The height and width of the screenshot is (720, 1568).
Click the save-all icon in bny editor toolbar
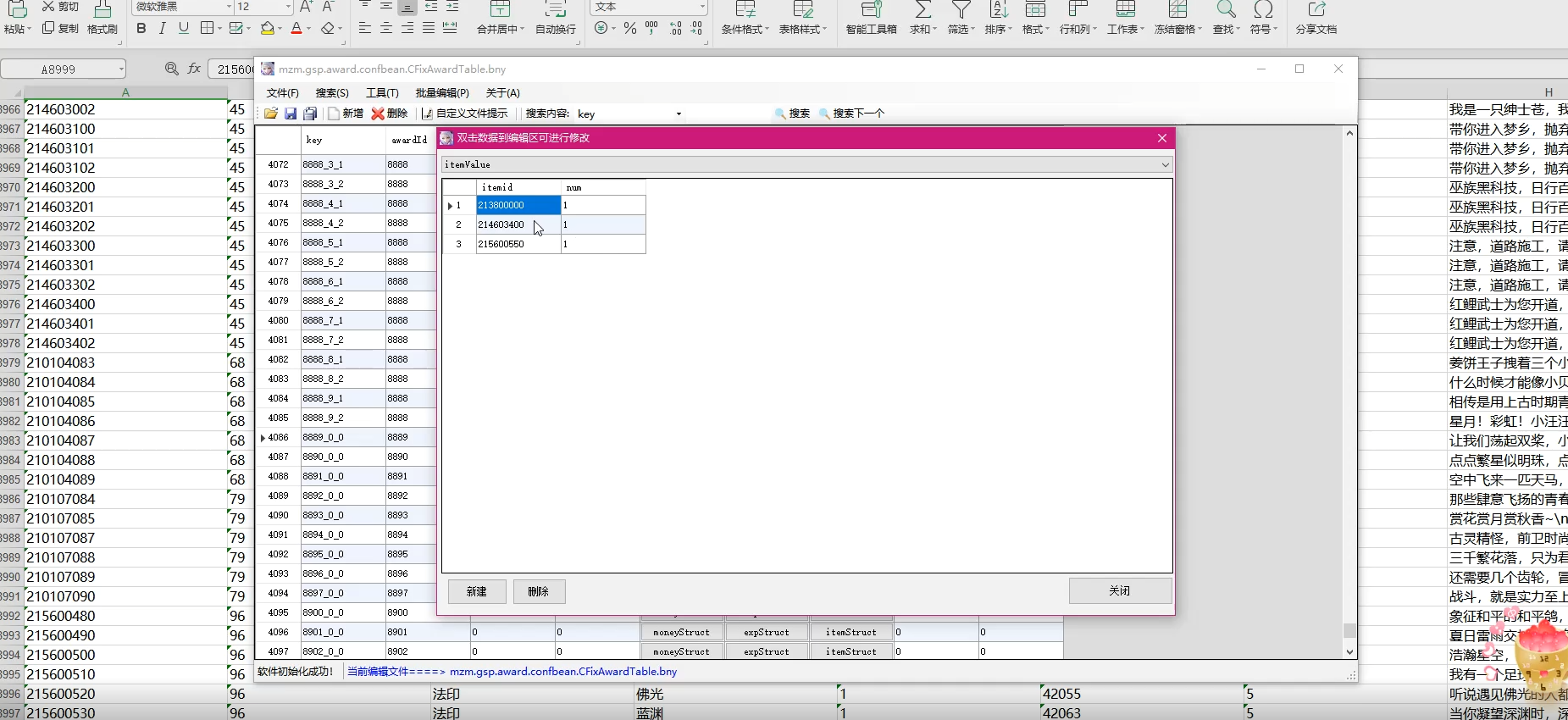(310, 114)
